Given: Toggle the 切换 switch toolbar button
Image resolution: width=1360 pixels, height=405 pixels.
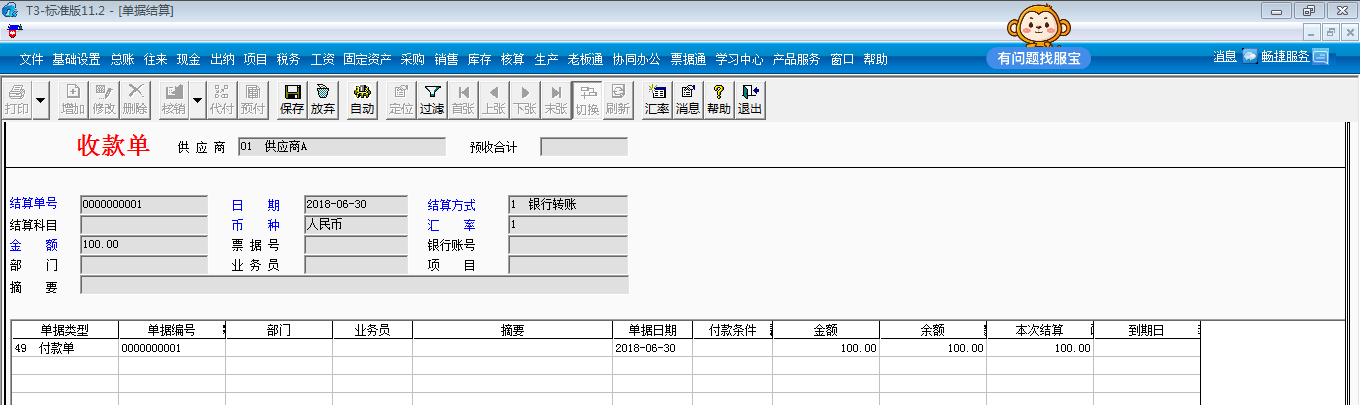Looking at the screenshot, I should click(x=587, y=100).
